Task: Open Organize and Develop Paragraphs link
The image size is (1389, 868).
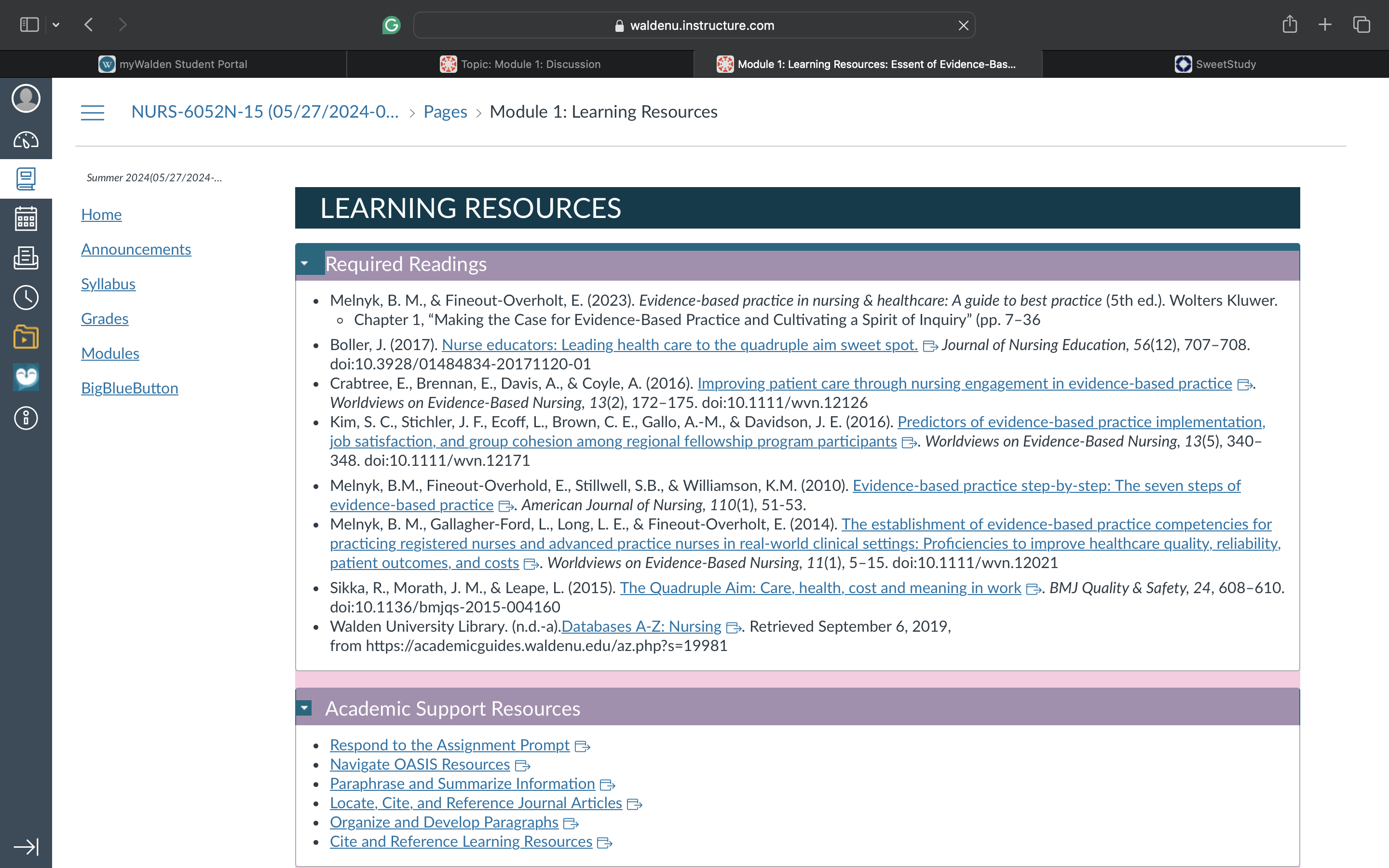Action: tap(444, 822)
